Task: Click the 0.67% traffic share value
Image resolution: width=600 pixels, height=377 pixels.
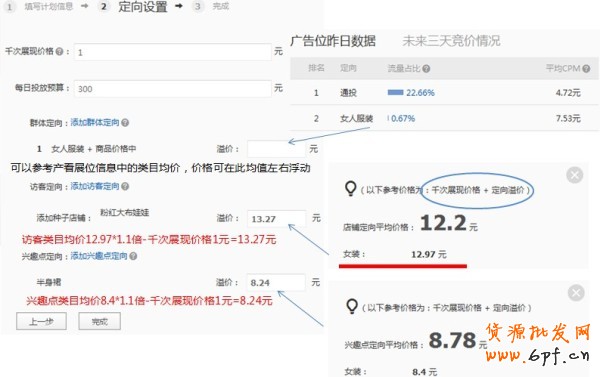Action: tap(403, 118)
